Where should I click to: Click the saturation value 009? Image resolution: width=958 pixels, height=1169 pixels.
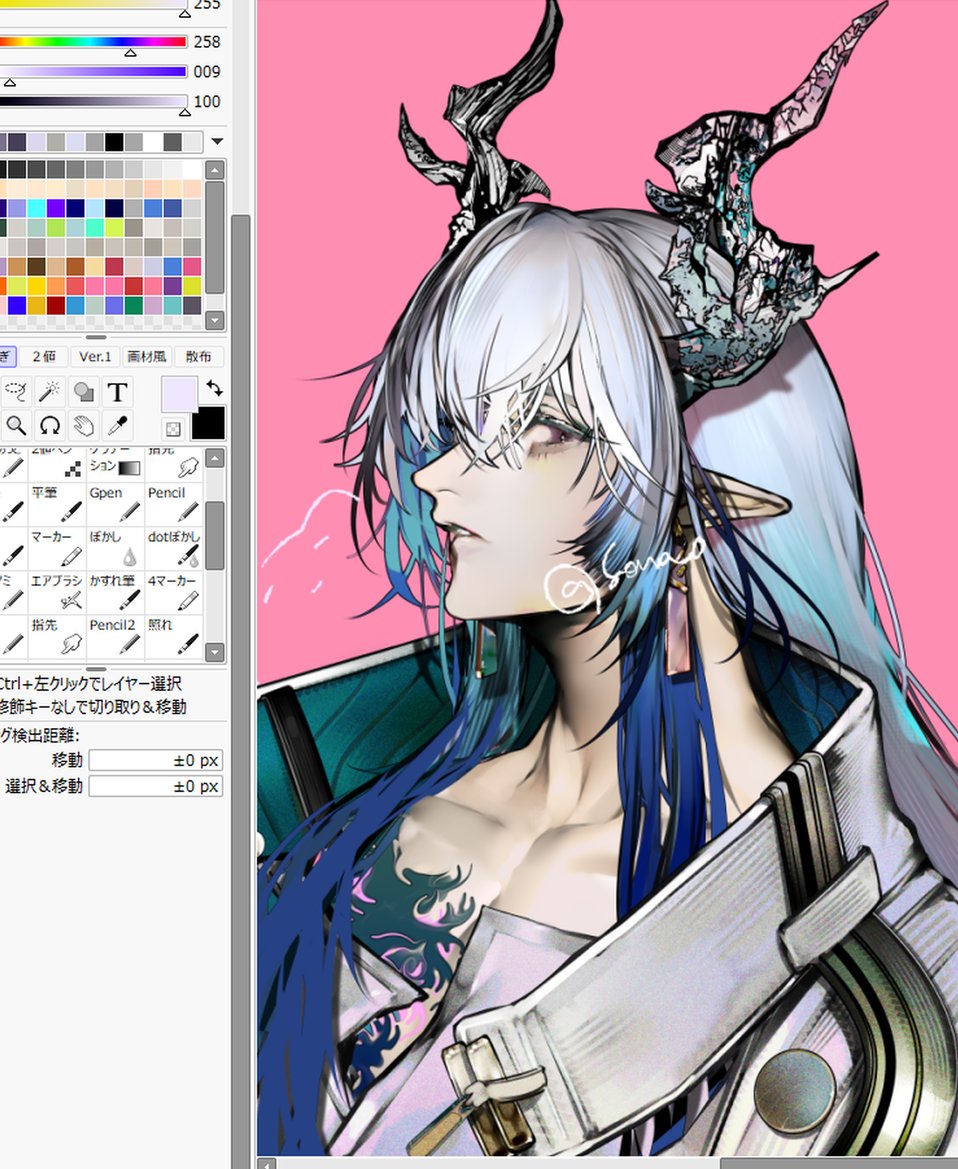(207, 72)
